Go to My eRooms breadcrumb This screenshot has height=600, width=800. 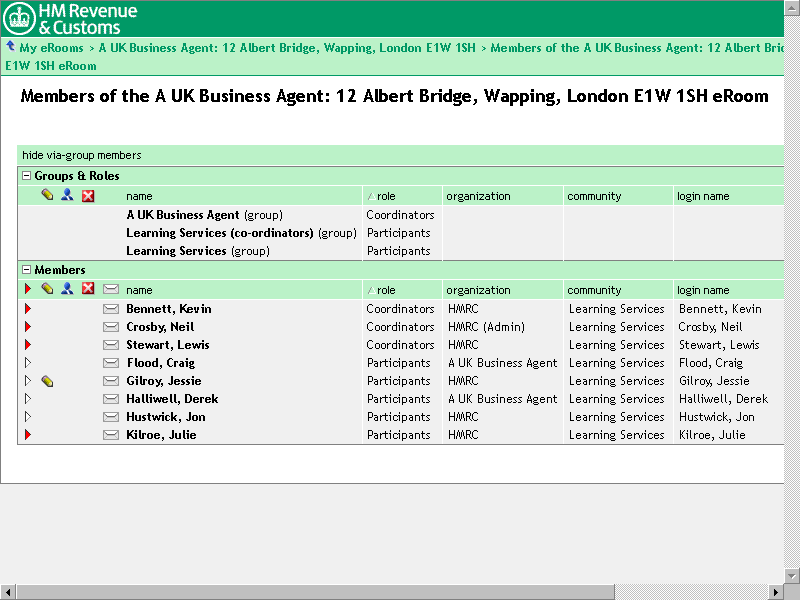point(51,47)
